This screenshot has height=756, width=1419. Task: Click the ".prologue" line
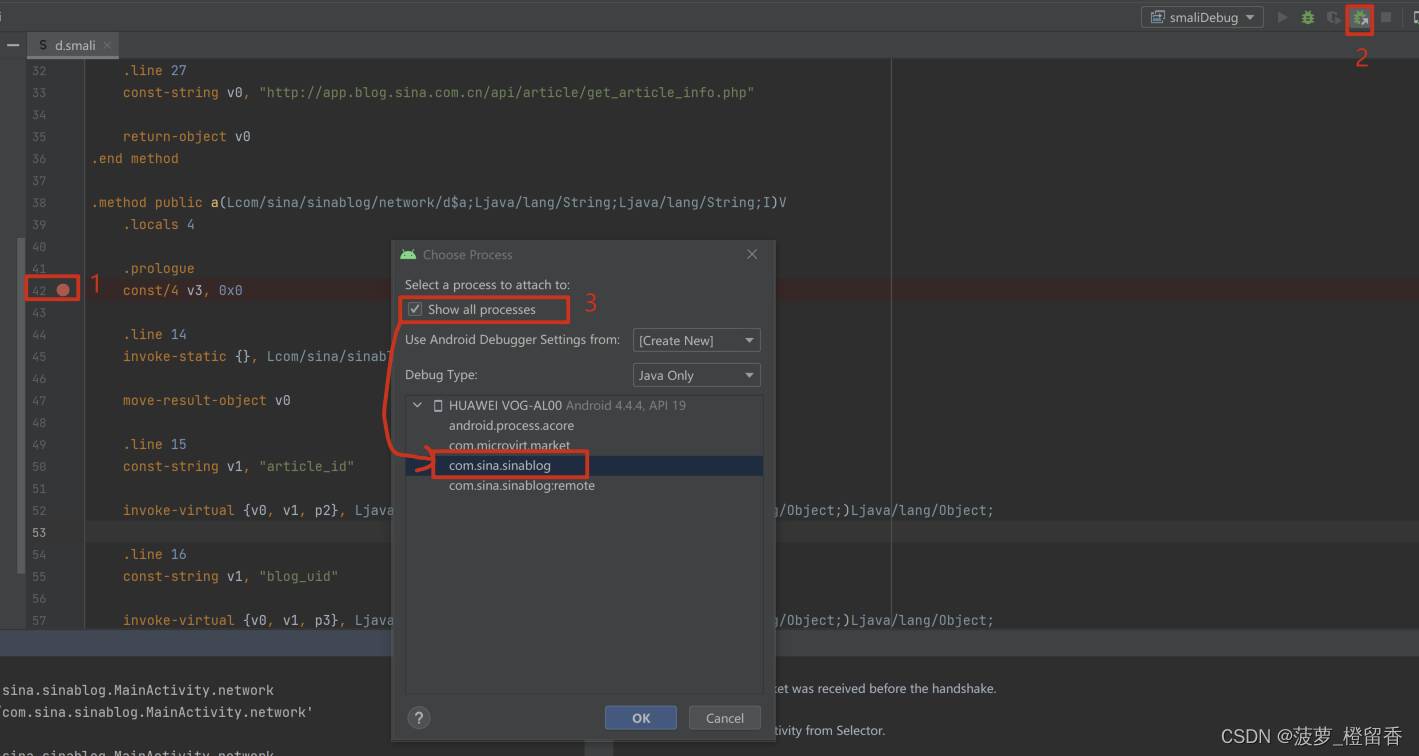158,268
